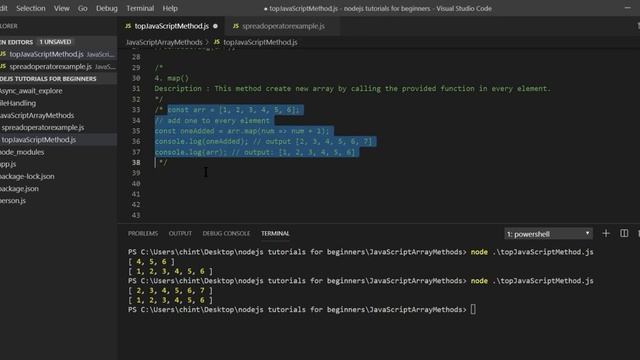Image resolution: width=640 pixels, height=360 pixels.
Task: Click the console.log(oneAdded) line
Action: pos(263,142)
